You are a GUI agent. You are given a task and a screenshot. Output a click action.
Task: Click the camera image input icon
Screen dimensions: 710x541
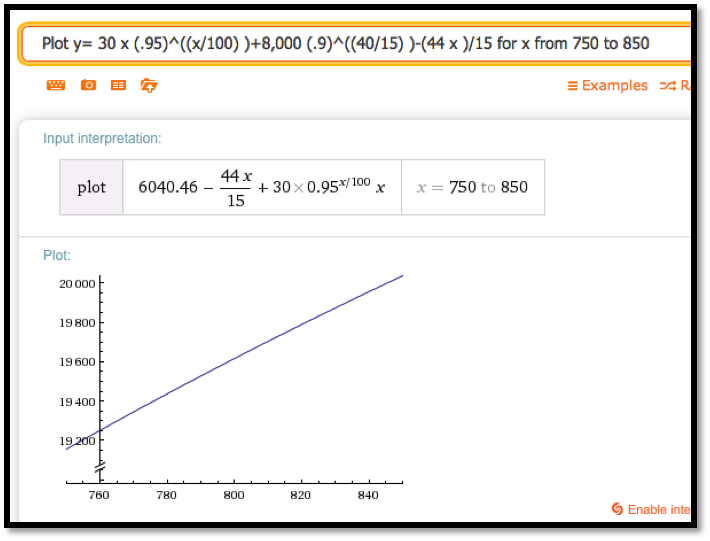tap(88, 86)
